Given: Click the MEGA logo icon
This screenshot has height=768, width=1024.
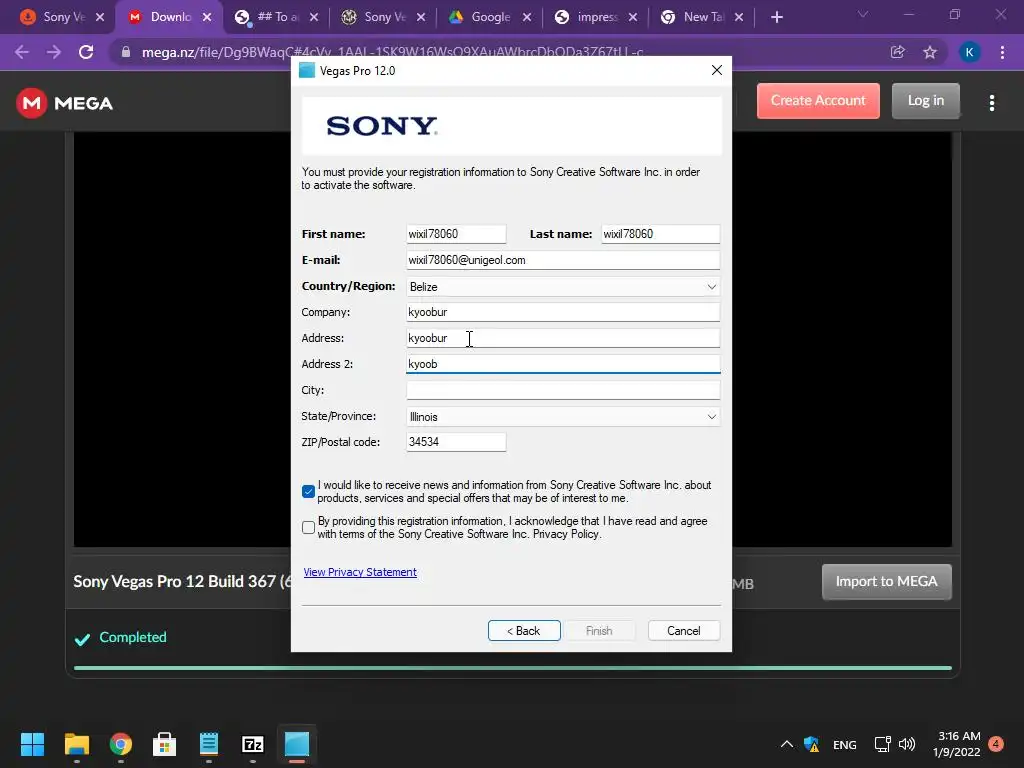Looking at the screenshot, I should [31, 103].
